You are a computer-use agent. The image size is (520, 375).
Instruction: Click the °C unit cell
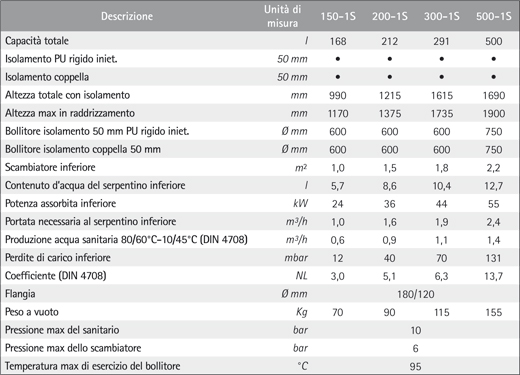(x=302, y=366)
